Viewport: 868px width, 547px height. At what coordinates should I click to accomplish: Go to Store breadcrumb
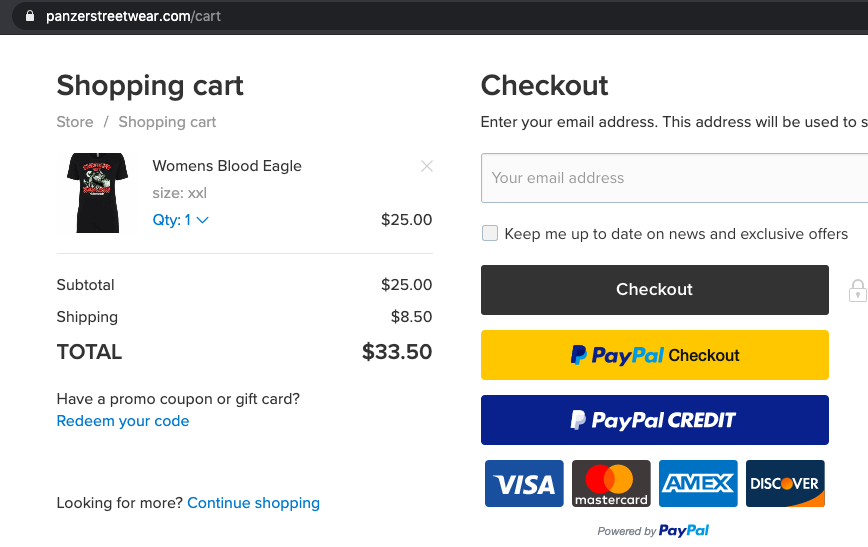tap(75, 122)
